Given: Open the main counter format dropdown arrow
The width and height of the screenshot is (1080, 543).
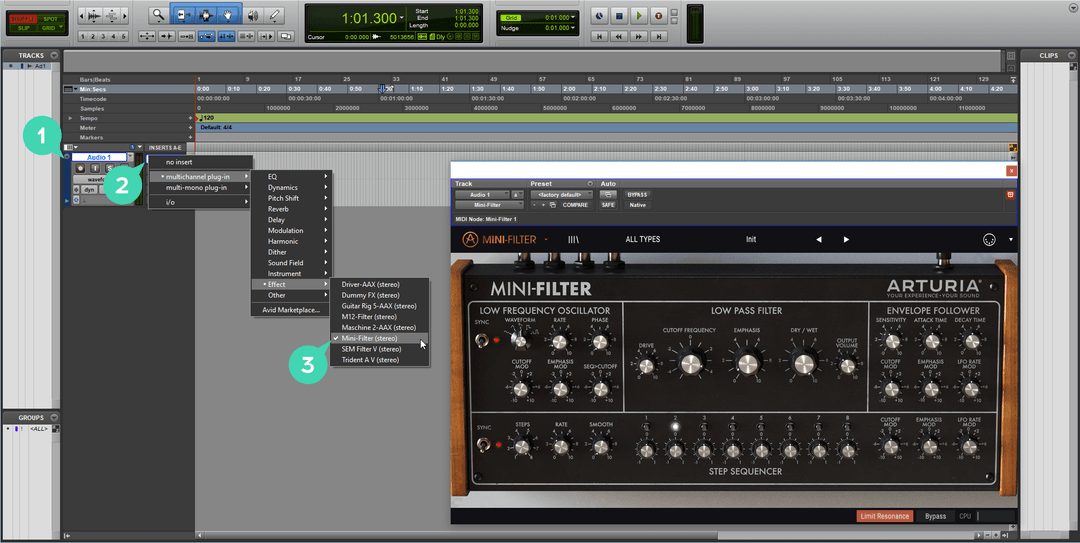Looking at the screenshot, I should click(402, 18).
